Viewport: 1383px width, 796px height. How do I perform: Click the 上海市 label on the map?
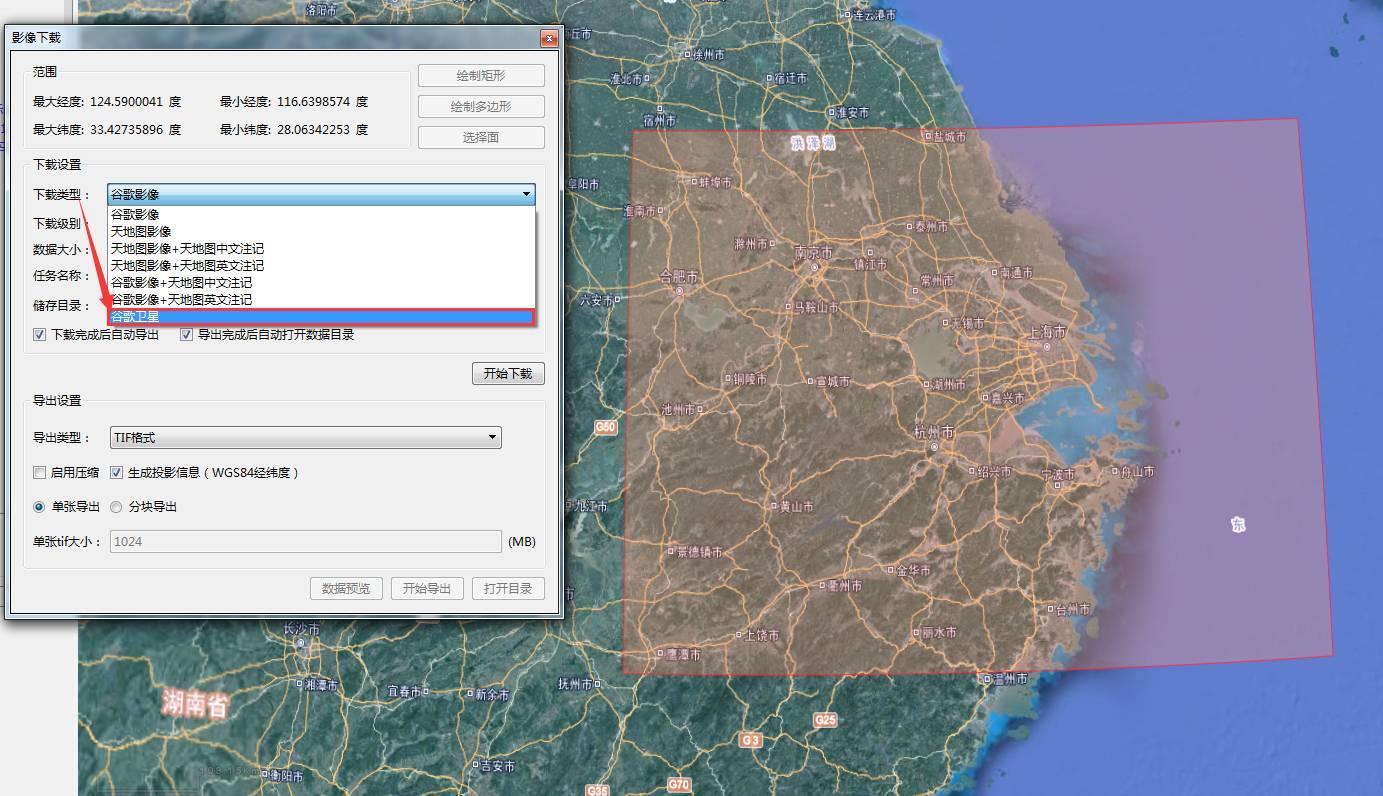(x=1046, y=332)
